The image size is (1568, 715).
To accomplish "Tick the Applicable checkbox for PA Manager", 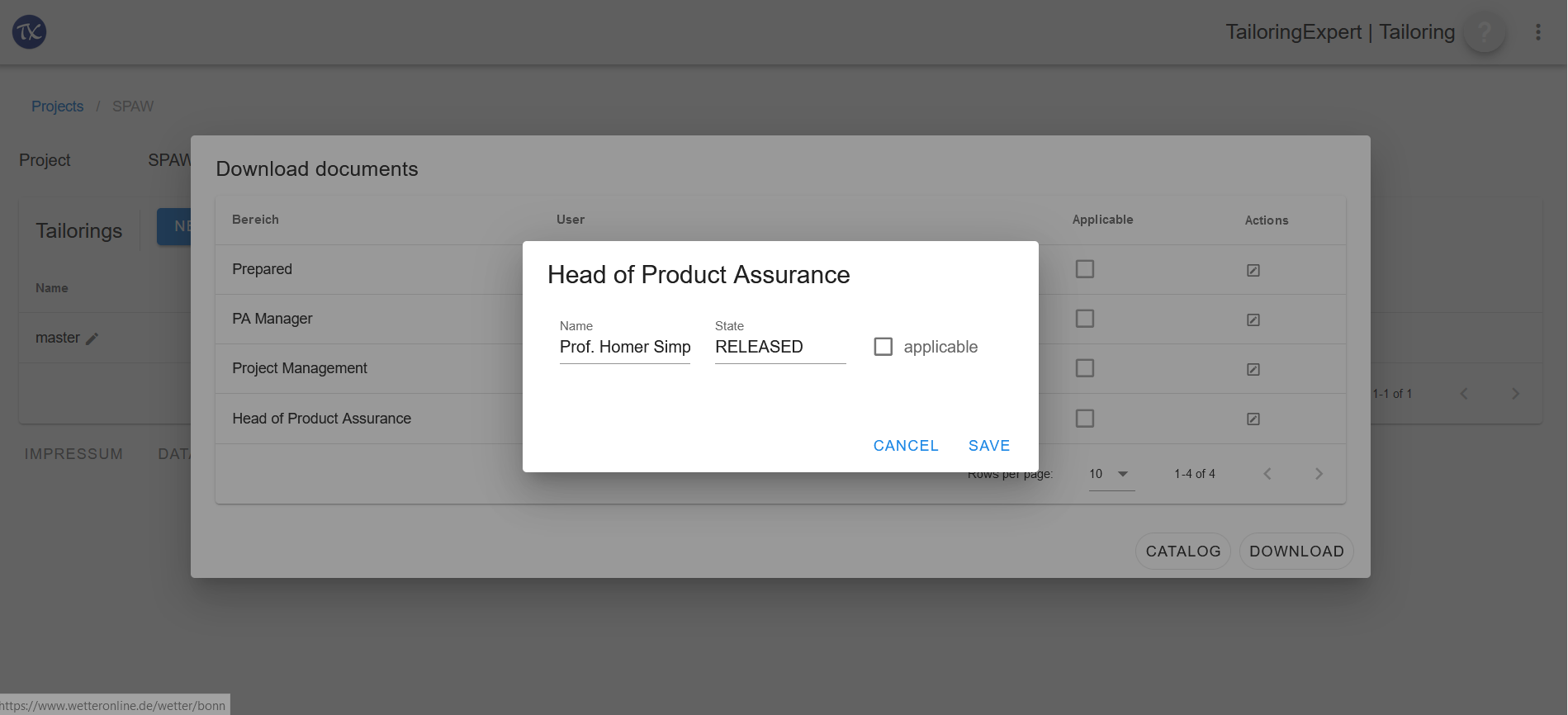I will click(1085, 319).
